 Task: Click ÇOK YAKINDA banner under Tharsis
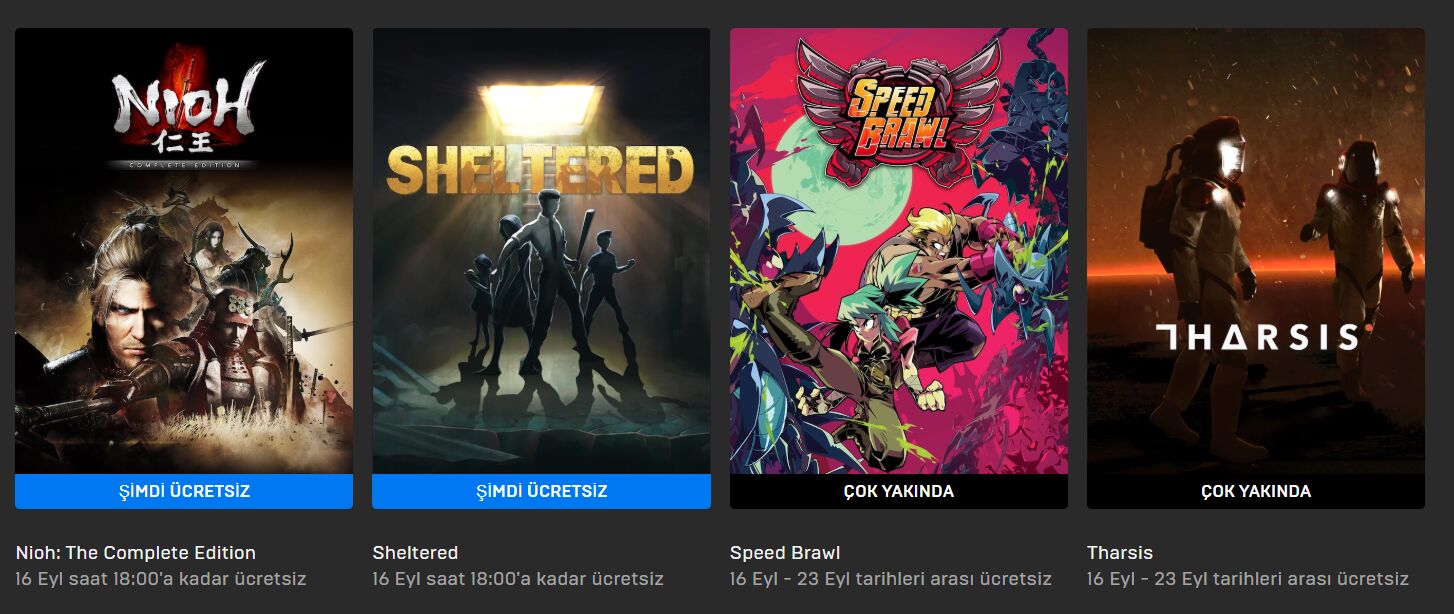click(1256, 491)
